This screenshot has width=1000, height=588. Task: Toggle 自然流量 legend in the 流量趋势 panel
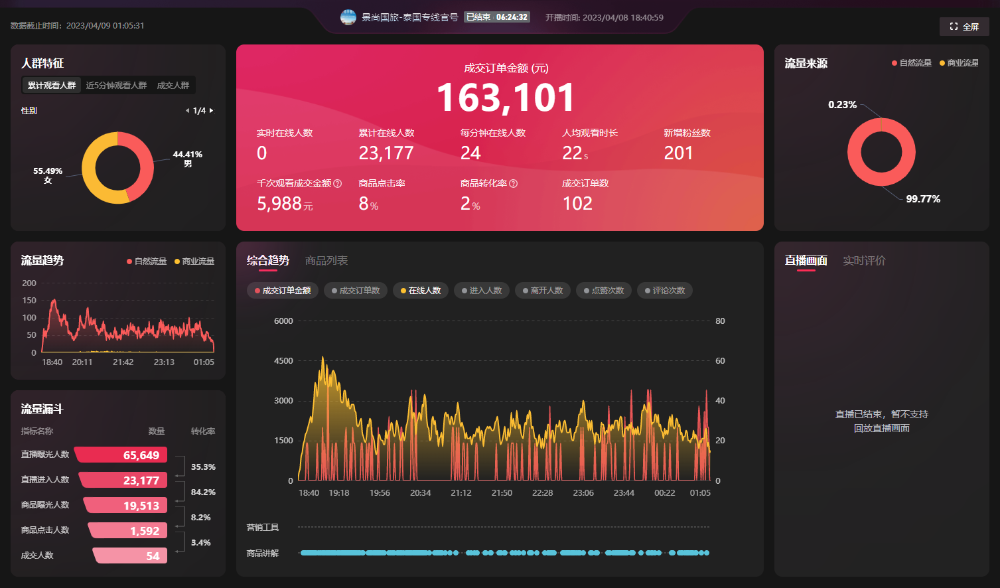pyautogui.click(x=147, y=261)
